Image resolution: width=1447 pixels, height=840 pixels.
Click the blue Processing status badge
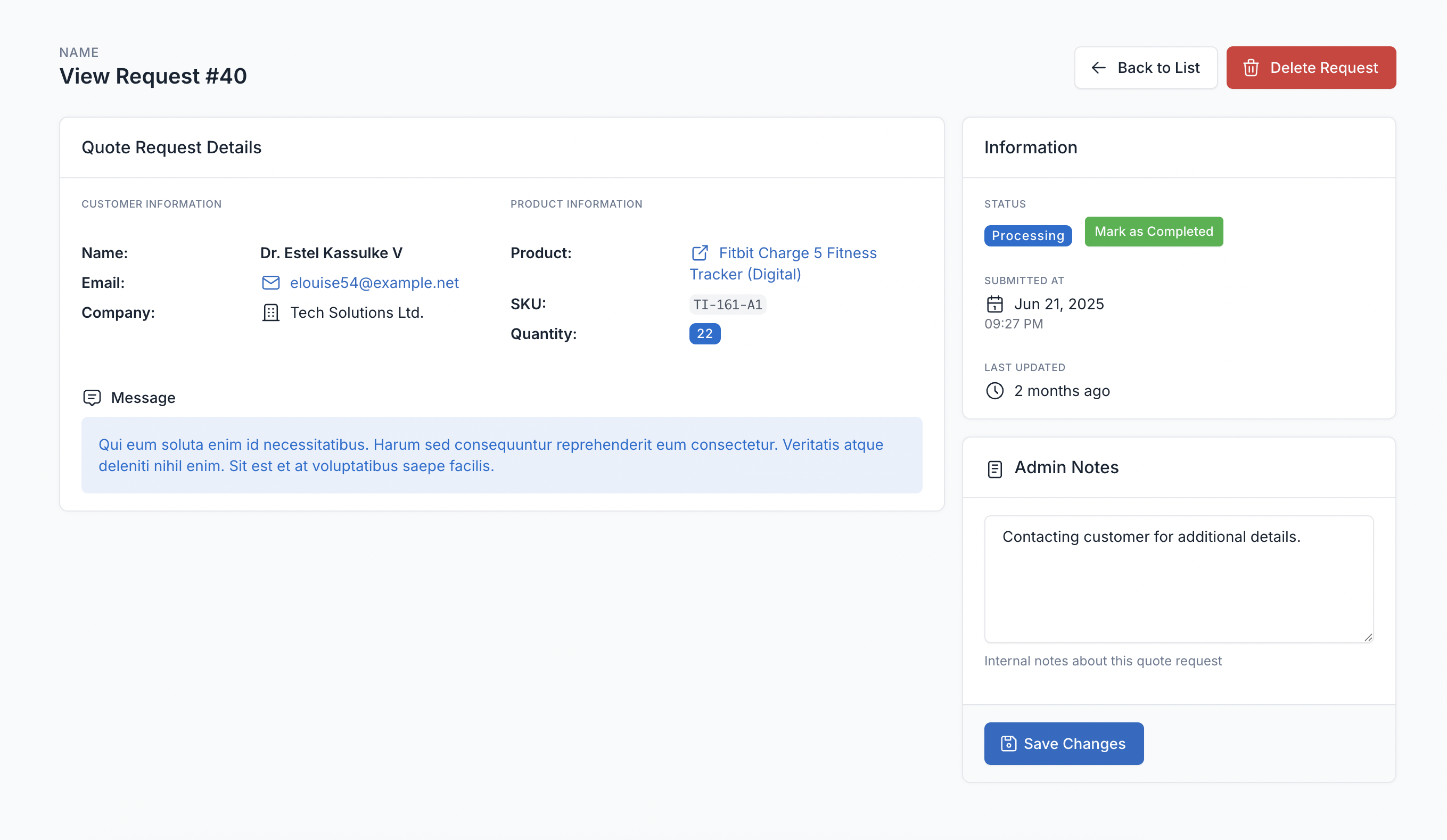[1027, 235]
